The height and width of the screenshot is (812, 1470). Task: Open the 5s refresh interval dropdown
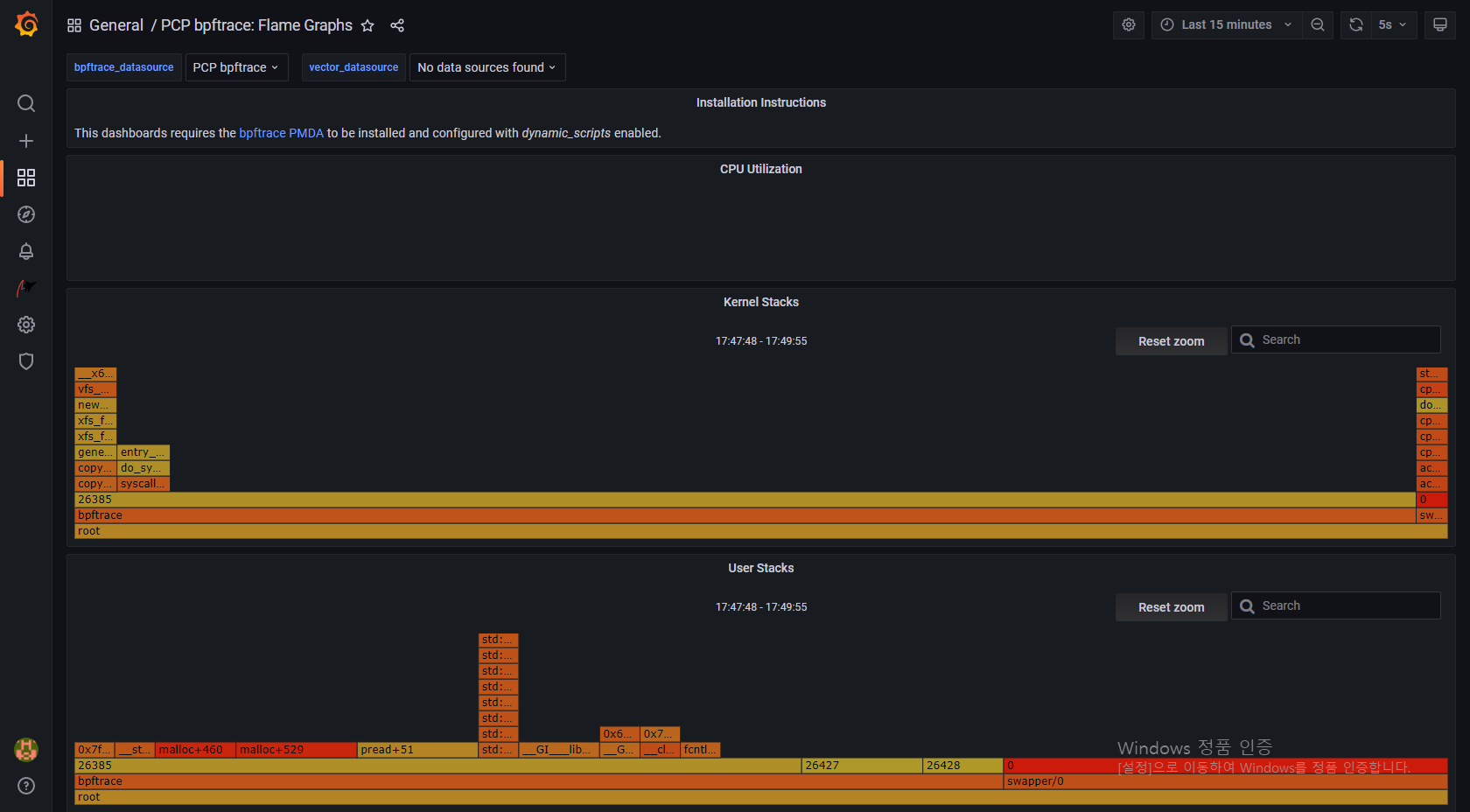tap(1394, 24)
